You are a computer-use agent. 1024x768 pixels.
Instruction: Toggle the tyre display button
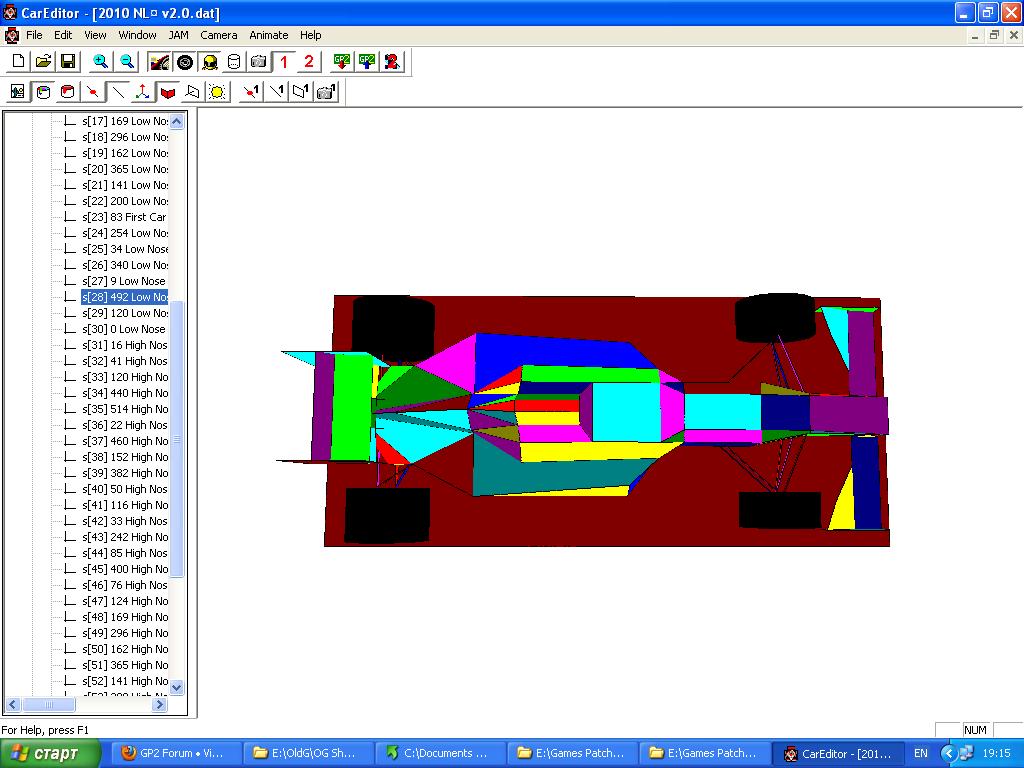tap(185, 62)
